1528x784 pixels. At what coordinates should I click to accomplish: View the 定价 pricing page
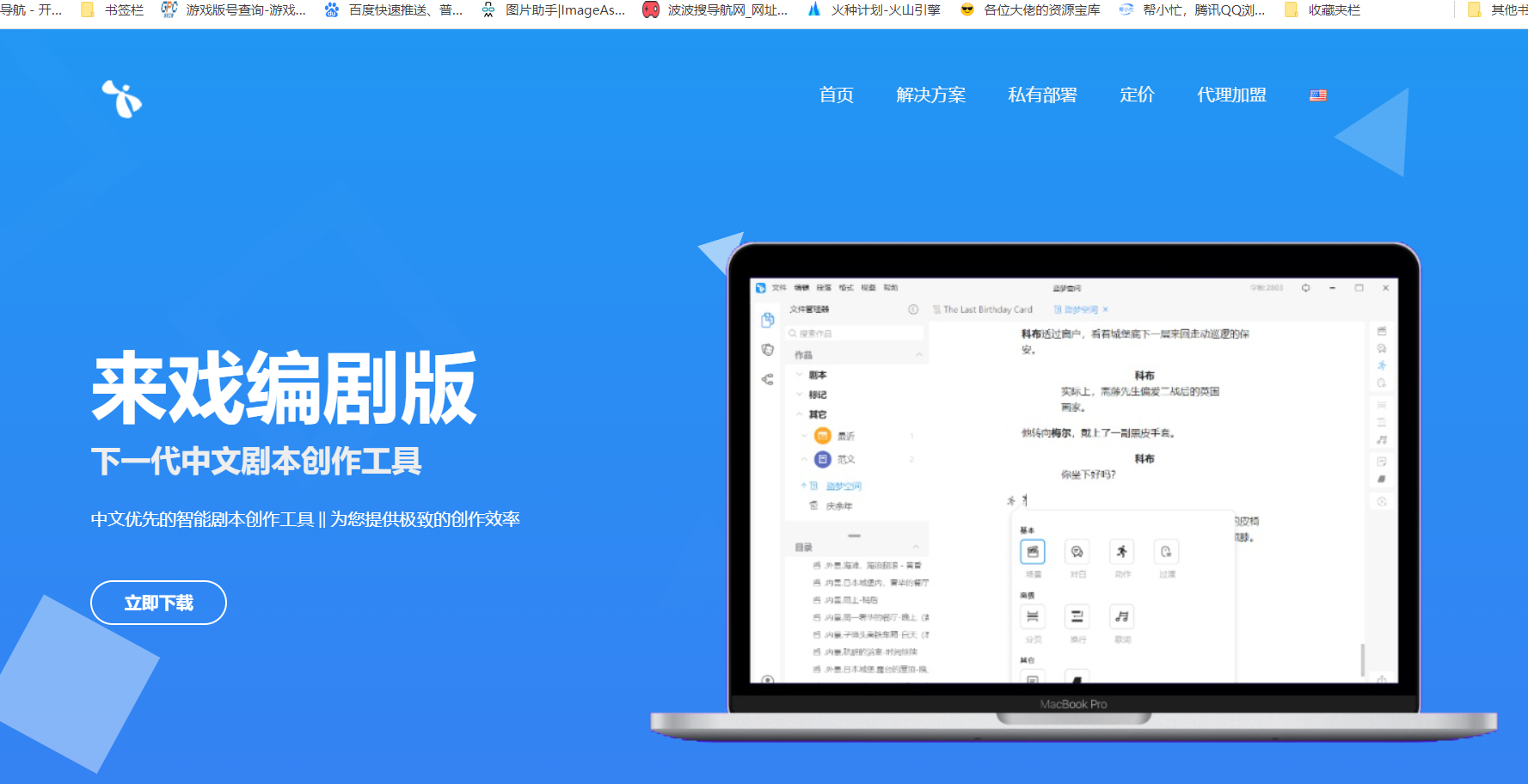tap(1137, 95)
